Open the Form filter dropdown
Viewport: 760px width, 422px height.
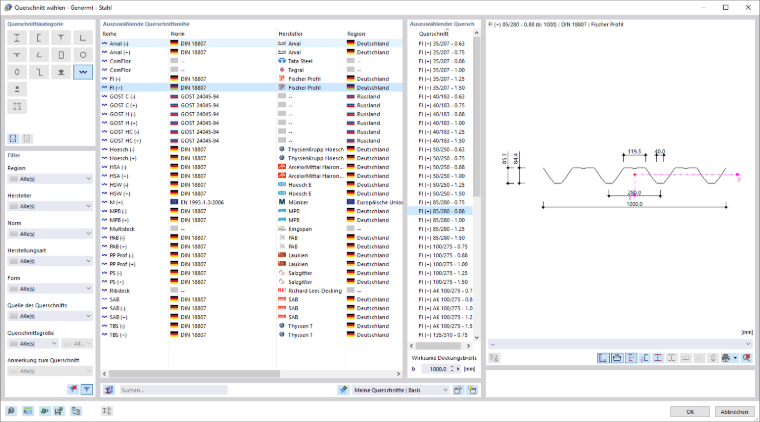50,289
